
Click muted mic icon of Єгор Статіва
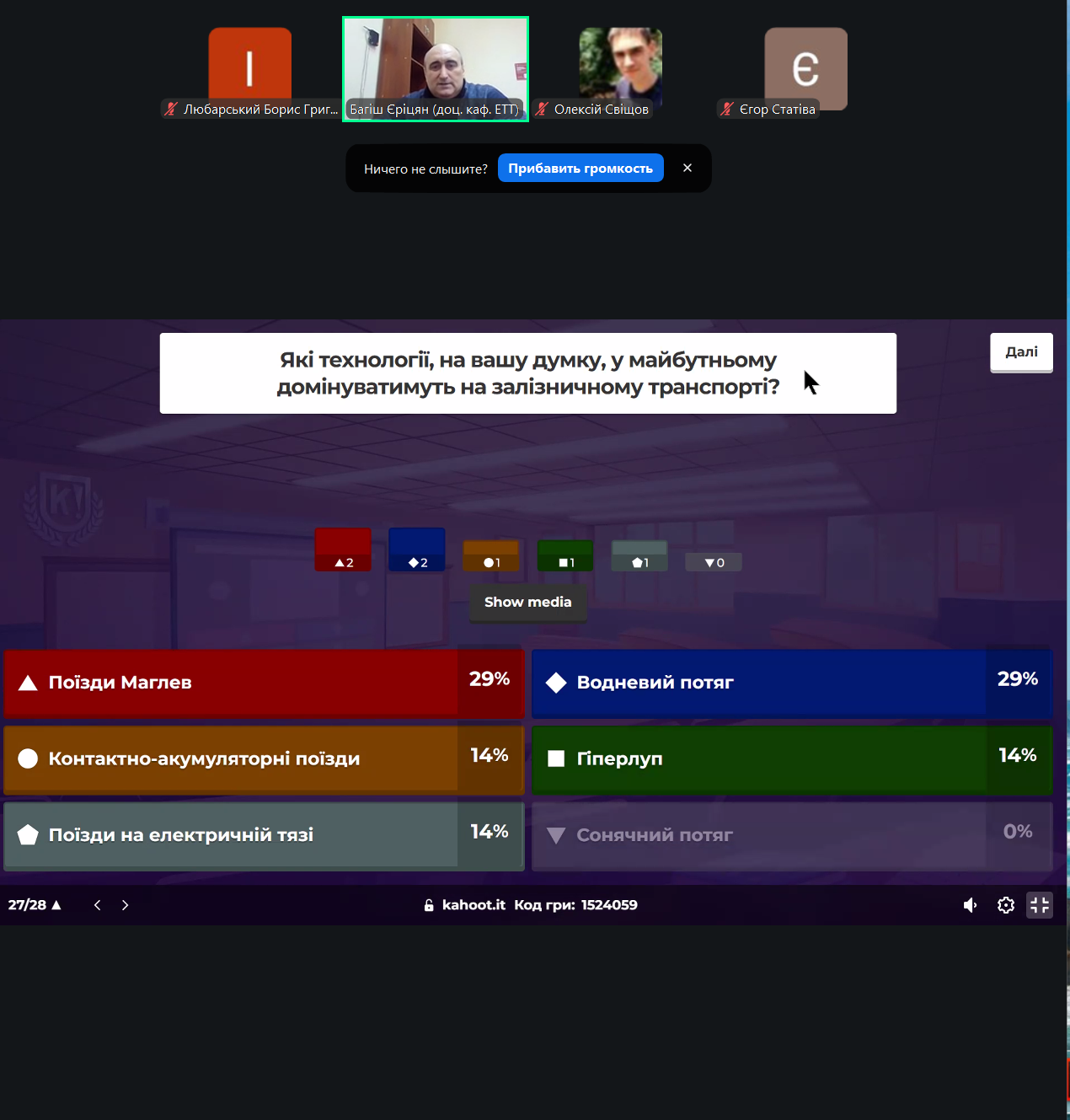[x=727, y=109]
